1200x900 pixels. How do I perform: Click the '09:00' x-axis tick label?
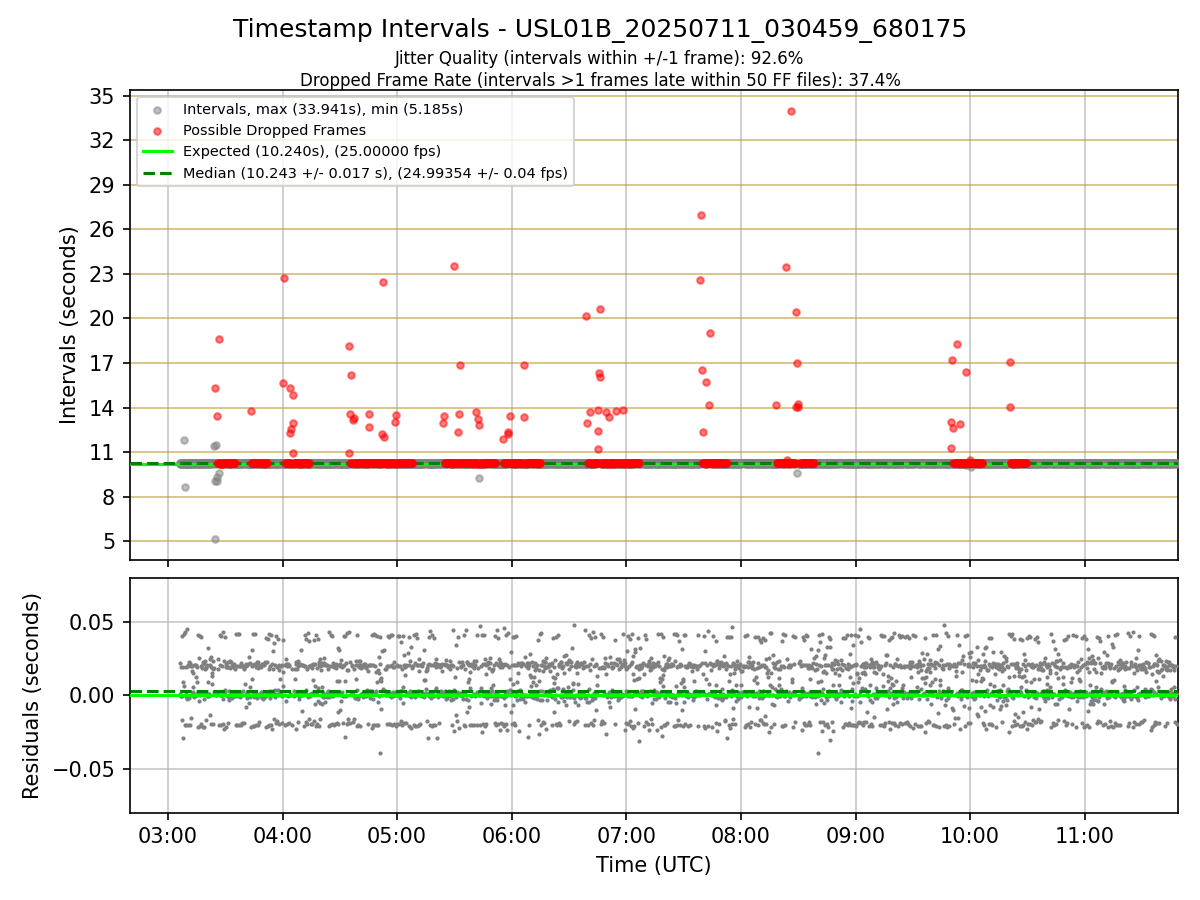pos(856,834)
